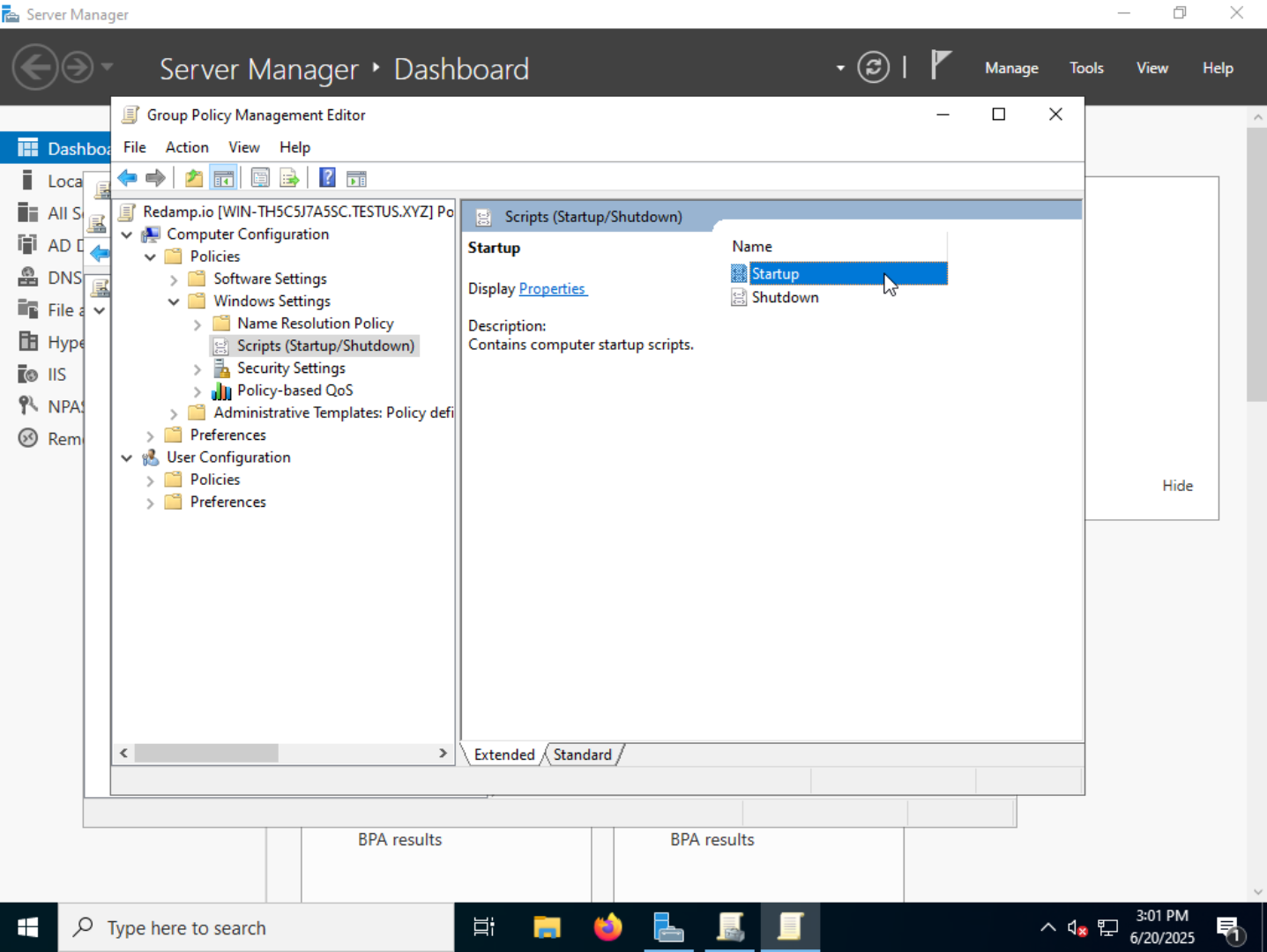Collapse Windows Settings node
Viewport: 1267px width, 952px height.
coord(174,301)
